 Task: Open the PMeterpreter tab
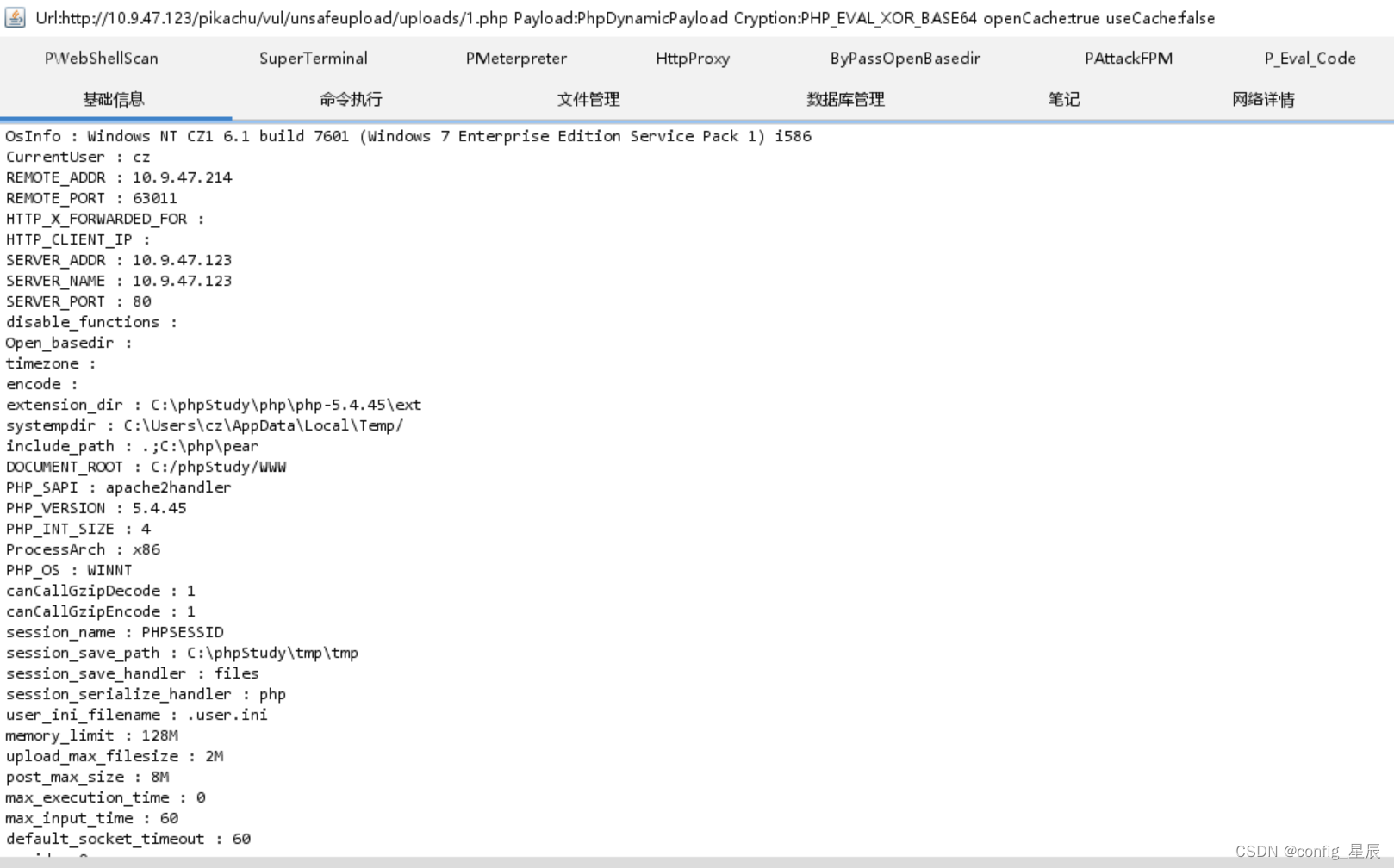click(516, 59)
